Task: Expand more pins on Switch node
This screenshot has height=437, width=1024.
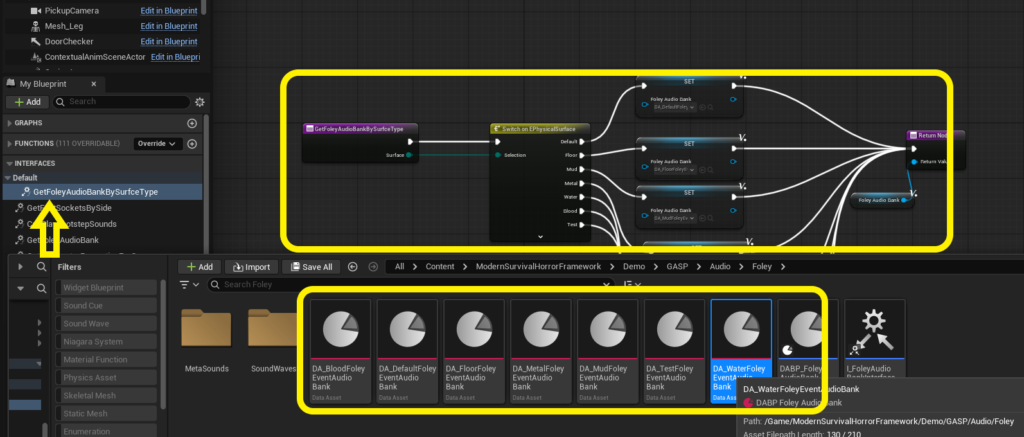Action: coord(540,236)
